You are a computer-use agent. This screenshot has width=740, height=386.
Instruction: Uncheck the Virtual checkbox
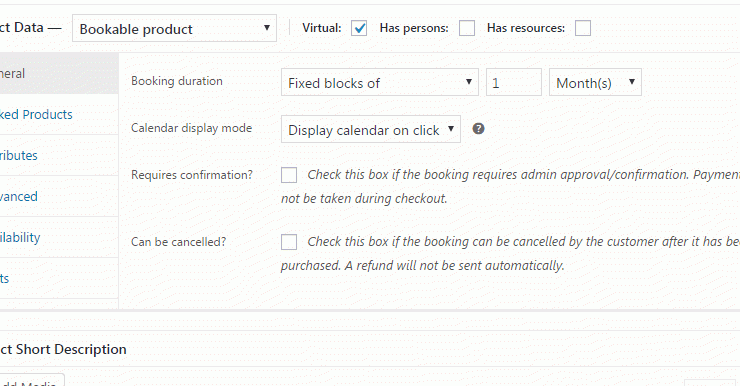coord(359,28)
